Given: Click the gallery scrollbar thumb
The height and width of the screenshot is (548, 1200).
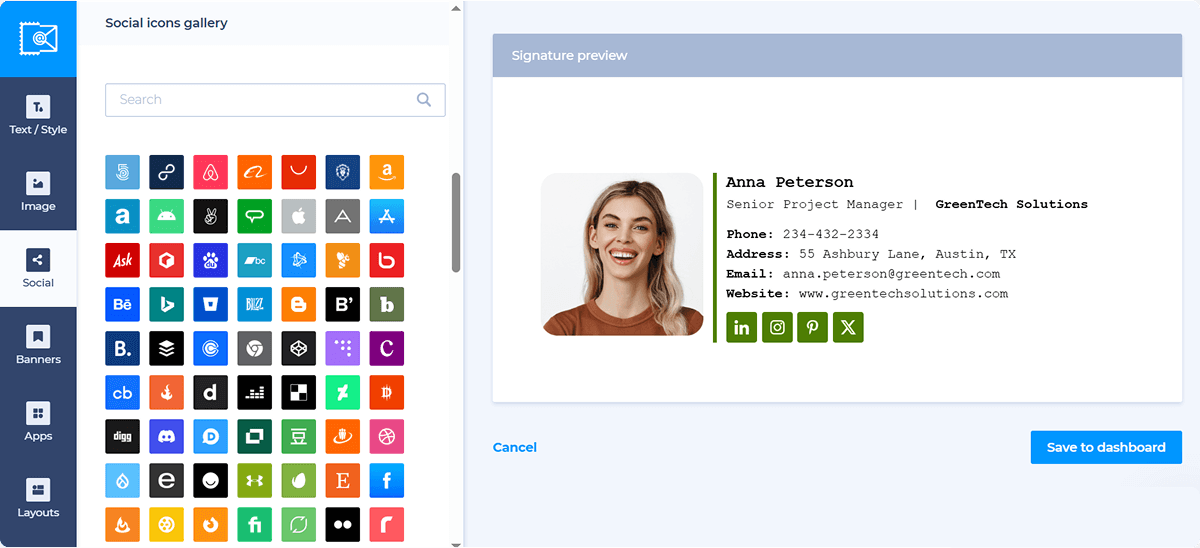Looking at the screenshot, I should (x=456, y=222).
